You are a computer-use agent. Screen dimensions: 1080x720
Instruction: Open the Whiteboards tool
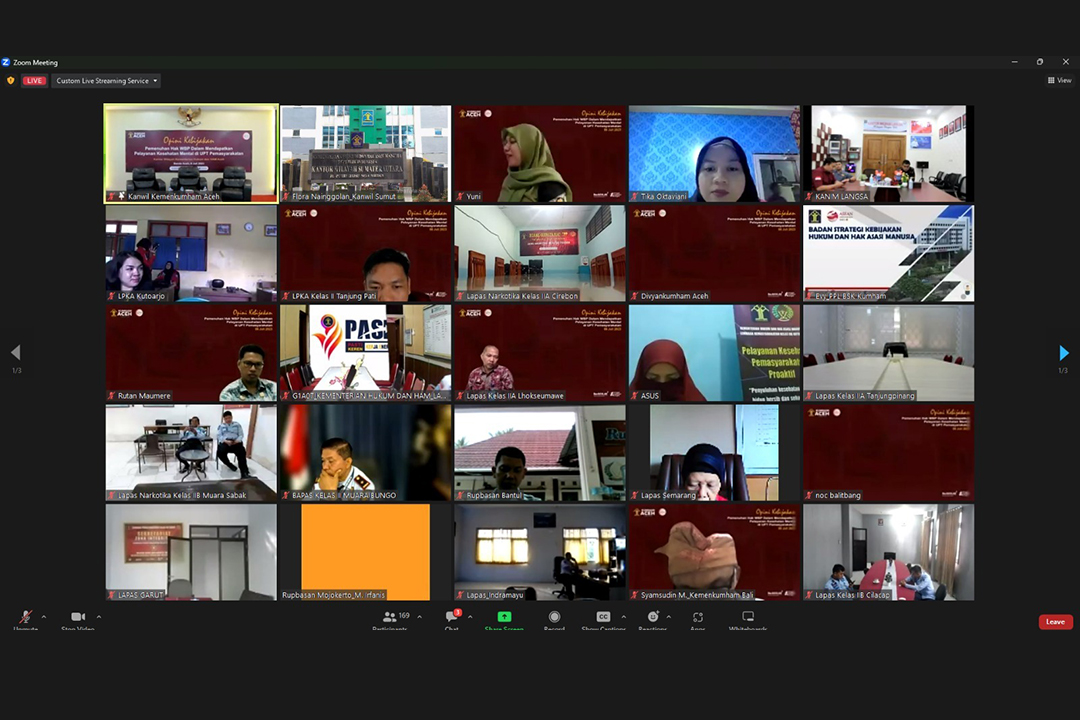(747, 618)
